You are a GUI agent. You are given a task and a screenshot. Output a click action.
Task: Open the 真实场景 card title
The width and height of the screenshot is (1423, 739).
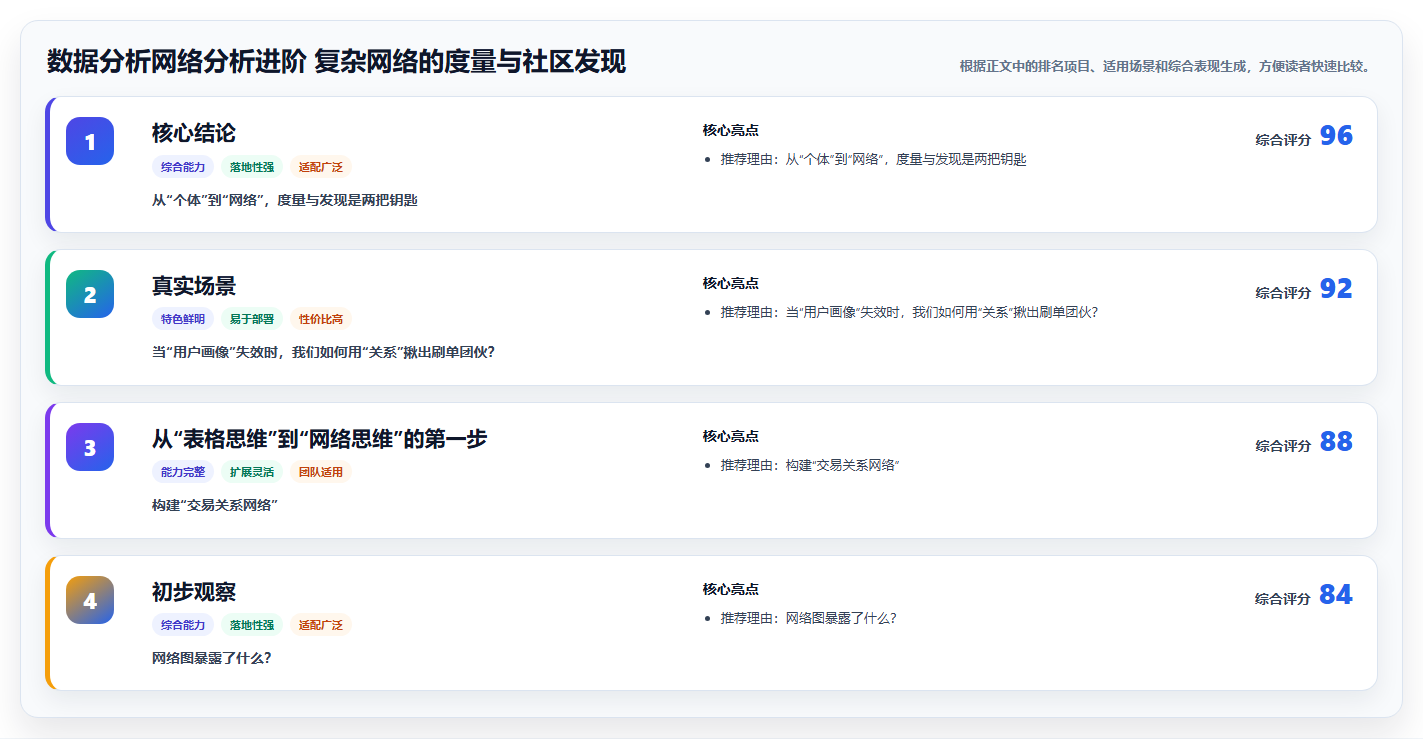(x=194, y=286)
